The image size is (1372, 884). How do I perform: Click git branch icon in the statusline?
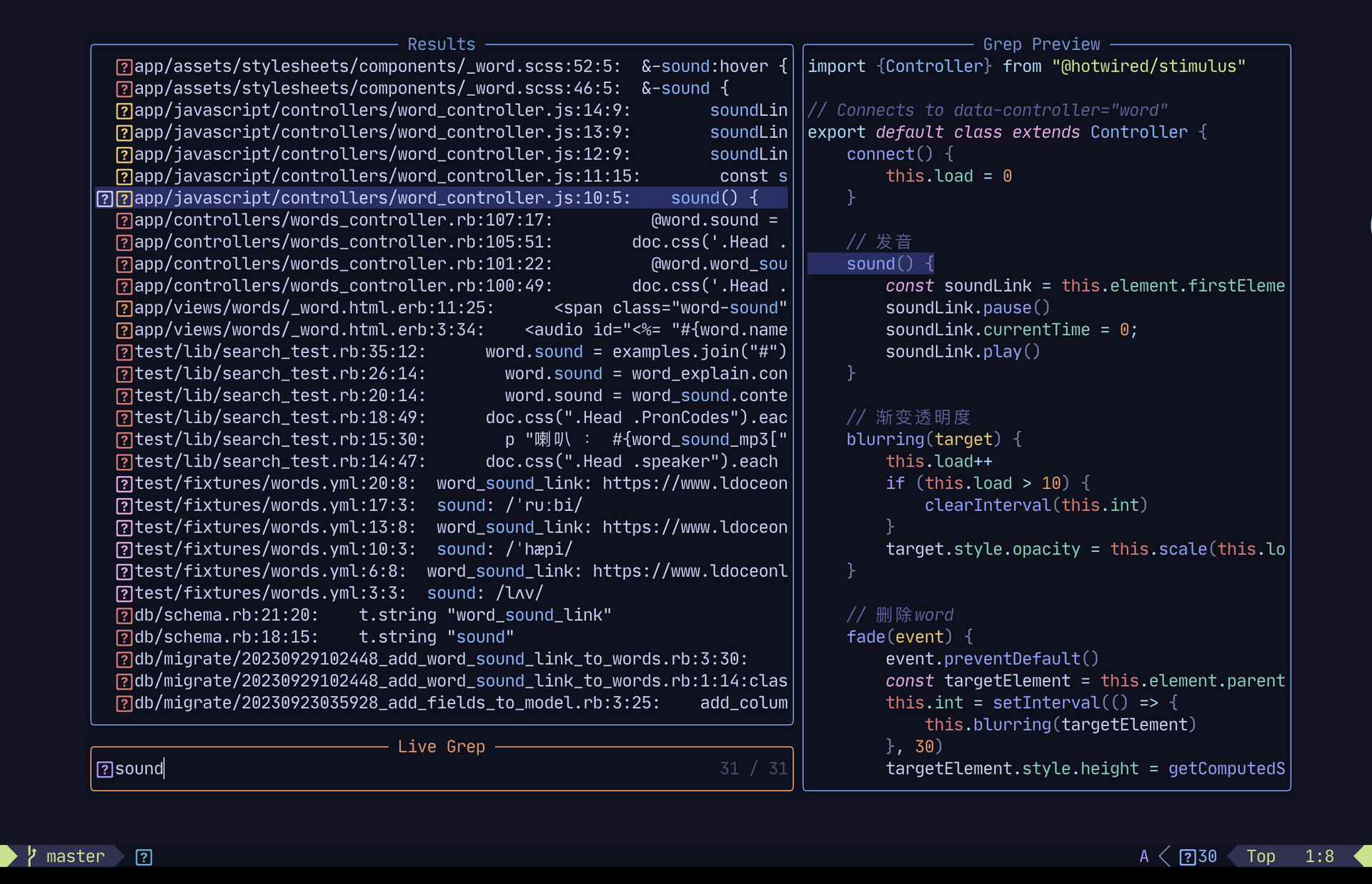31,856
